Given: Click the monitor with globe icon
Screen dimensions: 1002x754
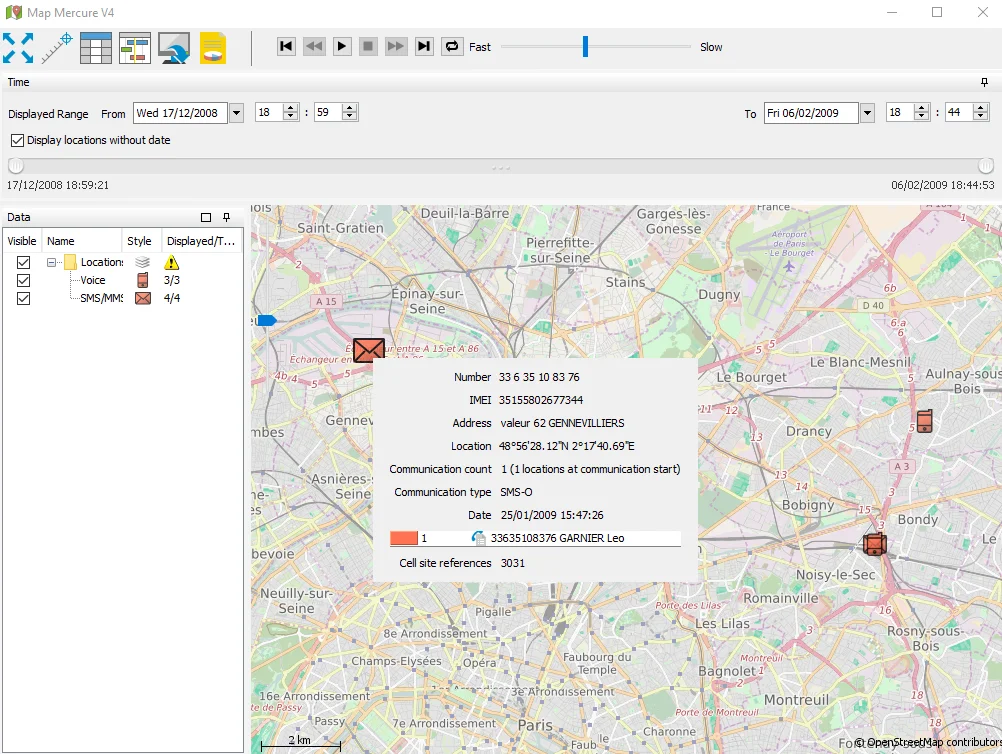Looking at the screenshot, I should pos(174,47).
